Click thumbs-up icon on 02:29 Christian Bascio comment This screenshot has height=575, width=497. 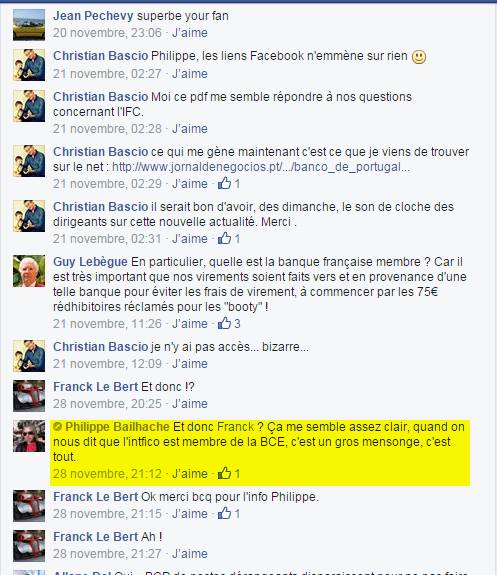pos(224,183)
